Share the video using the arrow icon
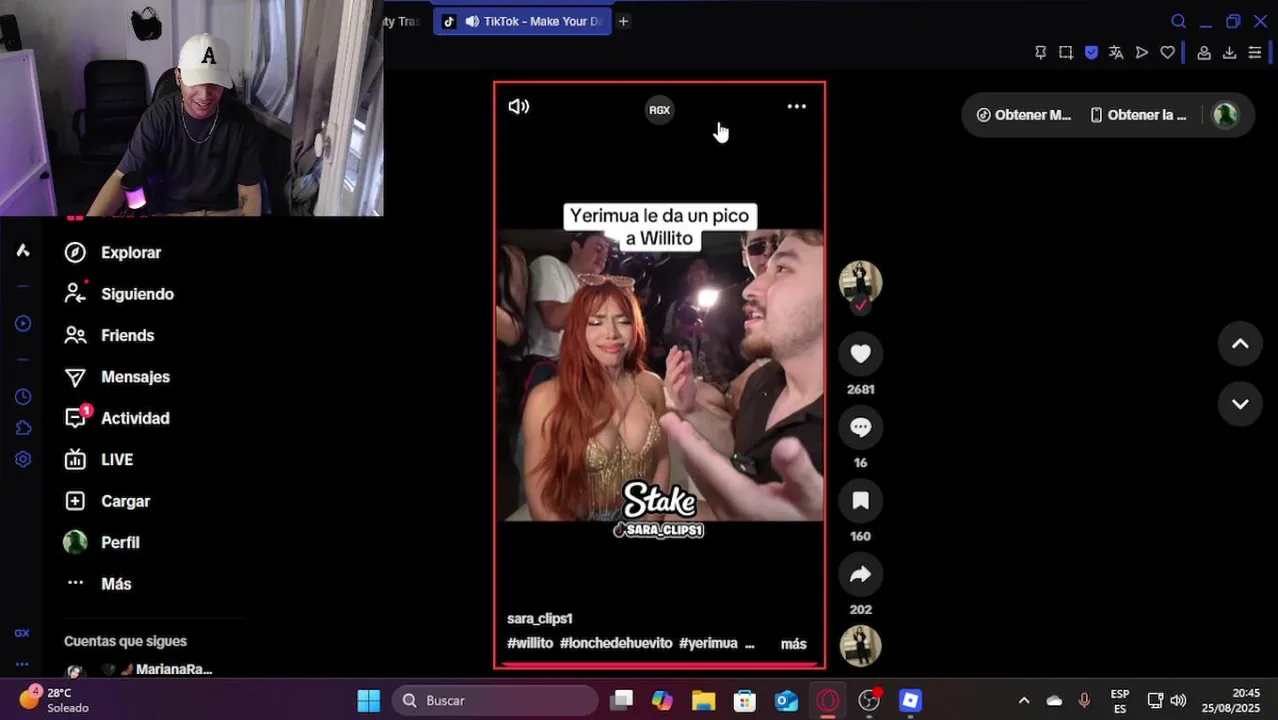 coord(860,574)
